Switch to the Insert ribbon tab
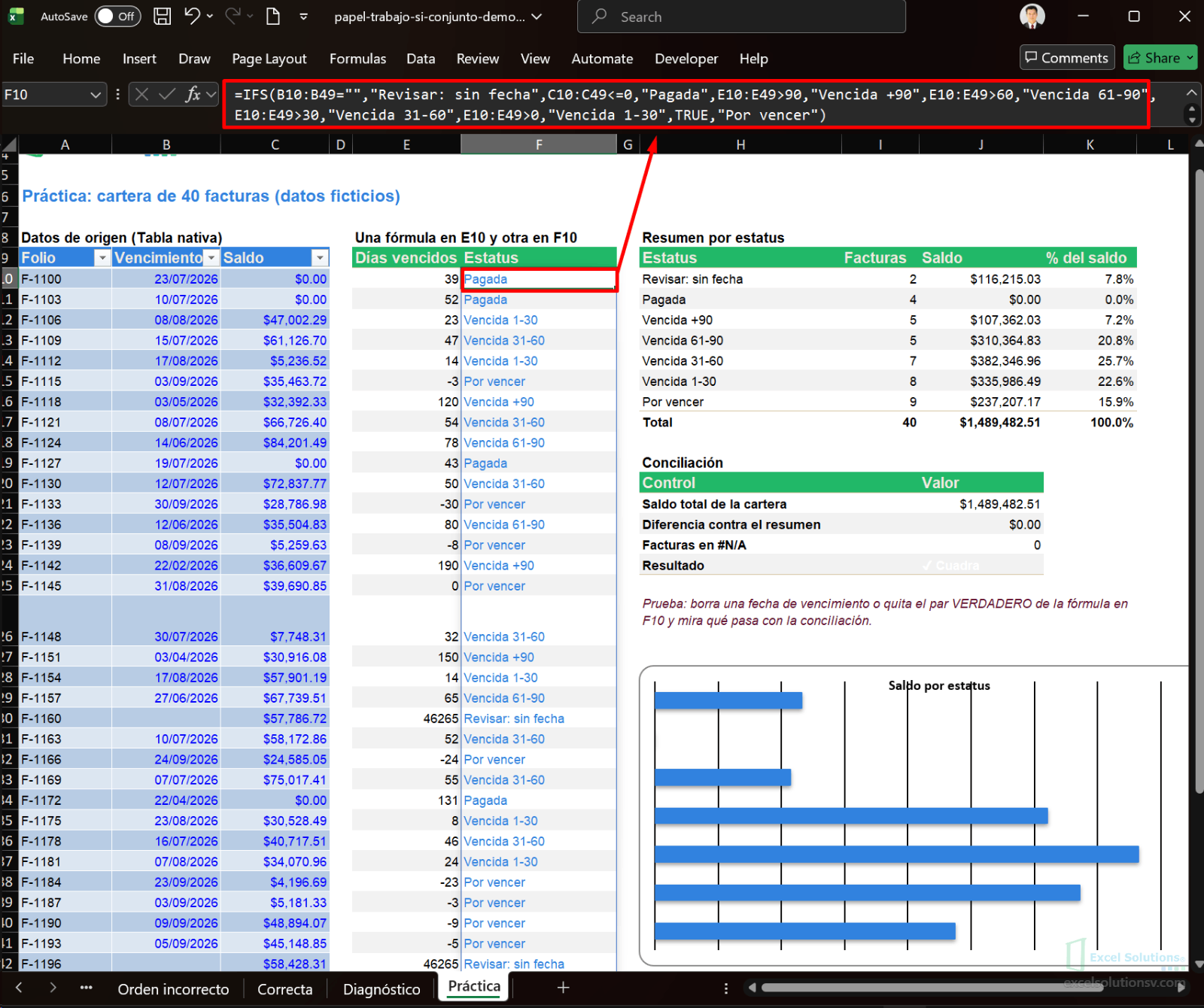Screen dimensions: 1204x1008 pyautogui.click(x=139, y=59)
